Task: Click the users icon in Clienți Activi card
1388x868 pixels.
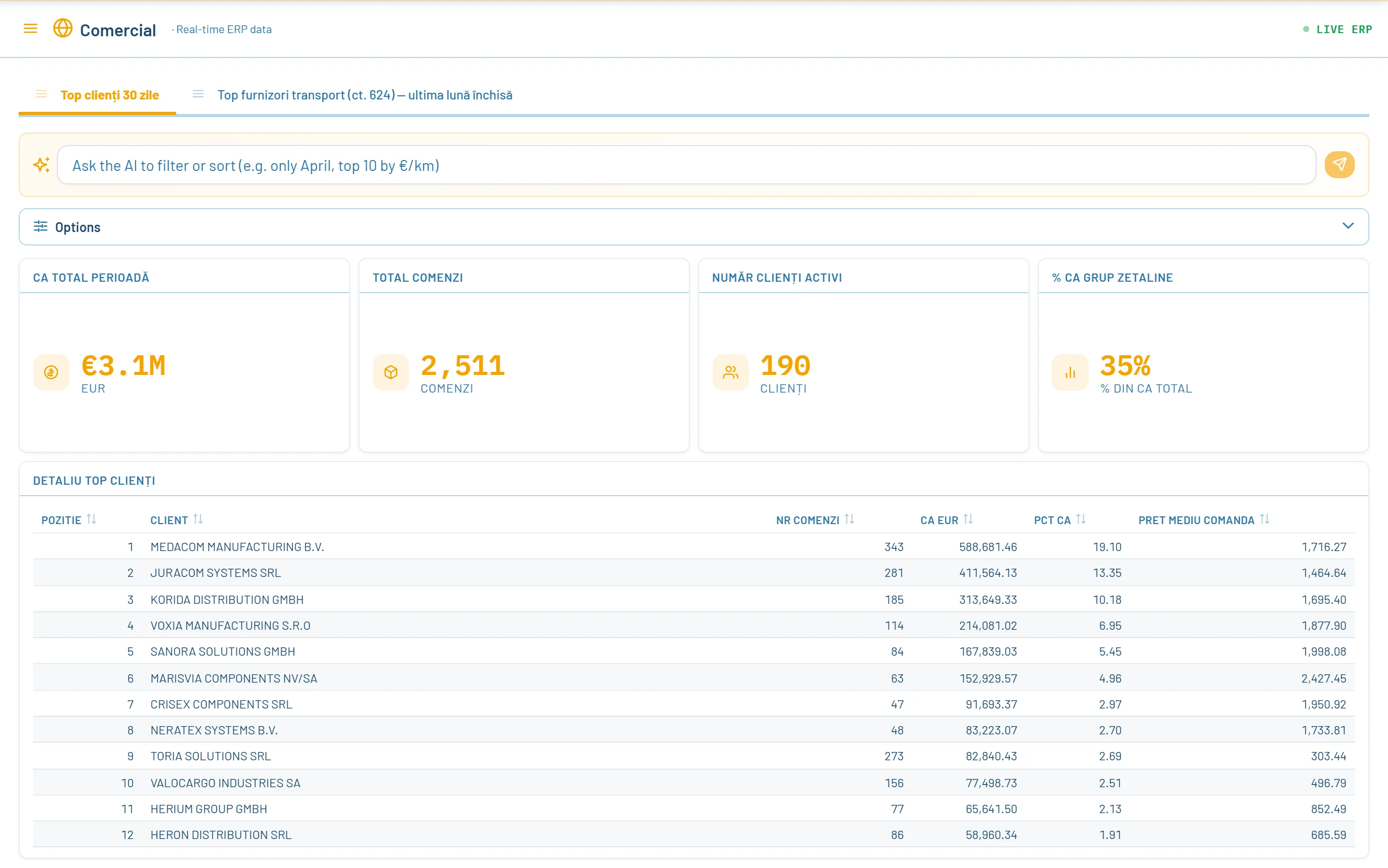Action: tap(730, 372)
